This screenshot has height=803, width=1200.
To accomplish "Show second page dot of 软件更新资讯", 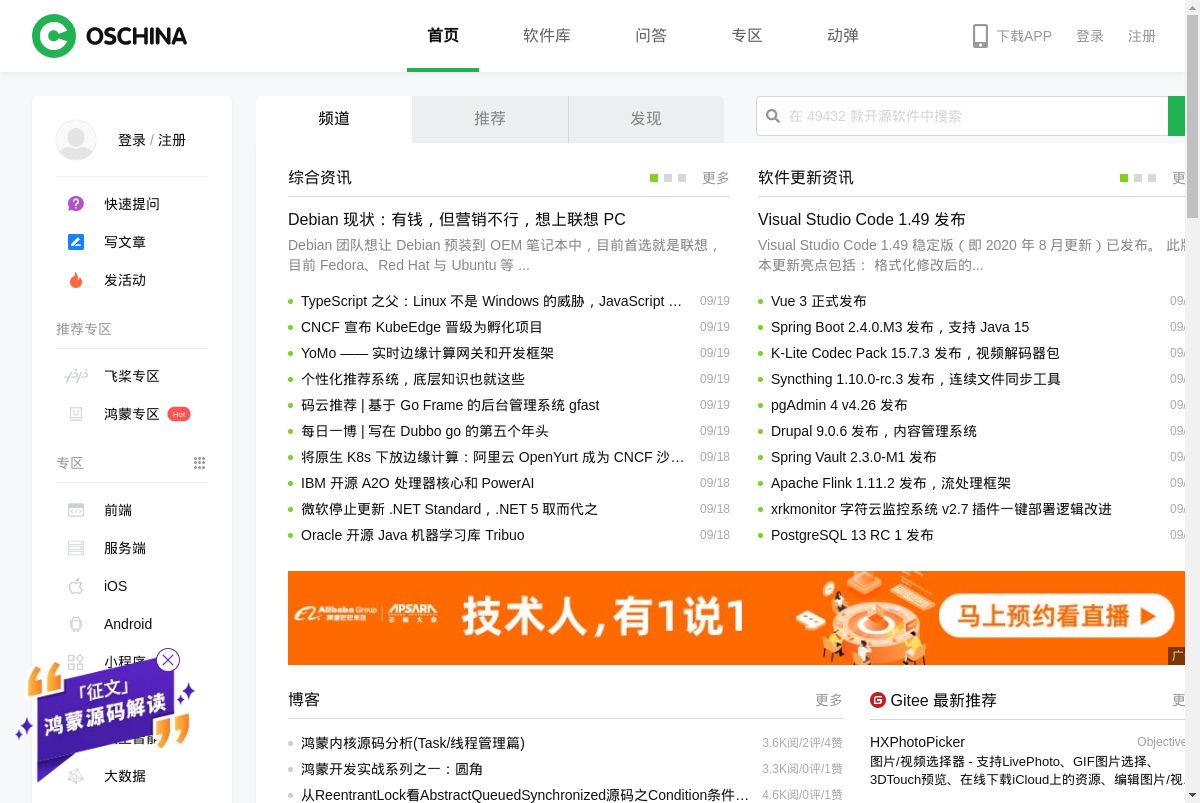I will point(1138,178).
